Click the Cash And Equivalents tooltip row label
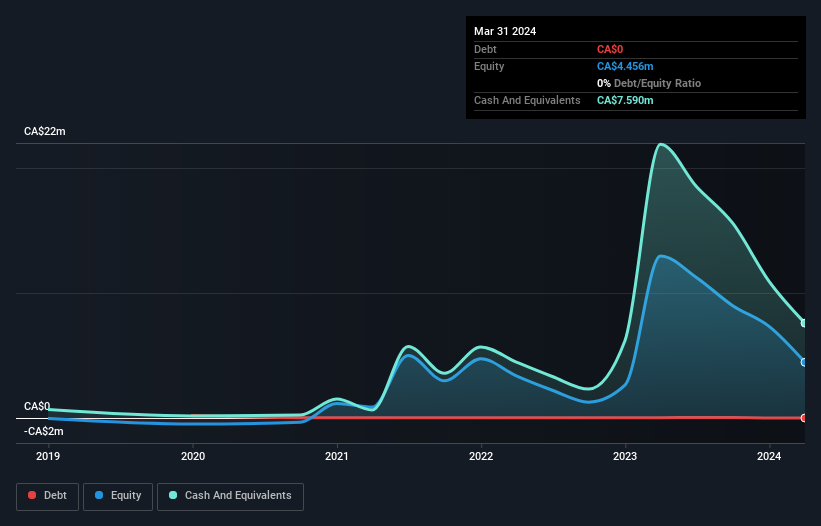 coord(527,100)
